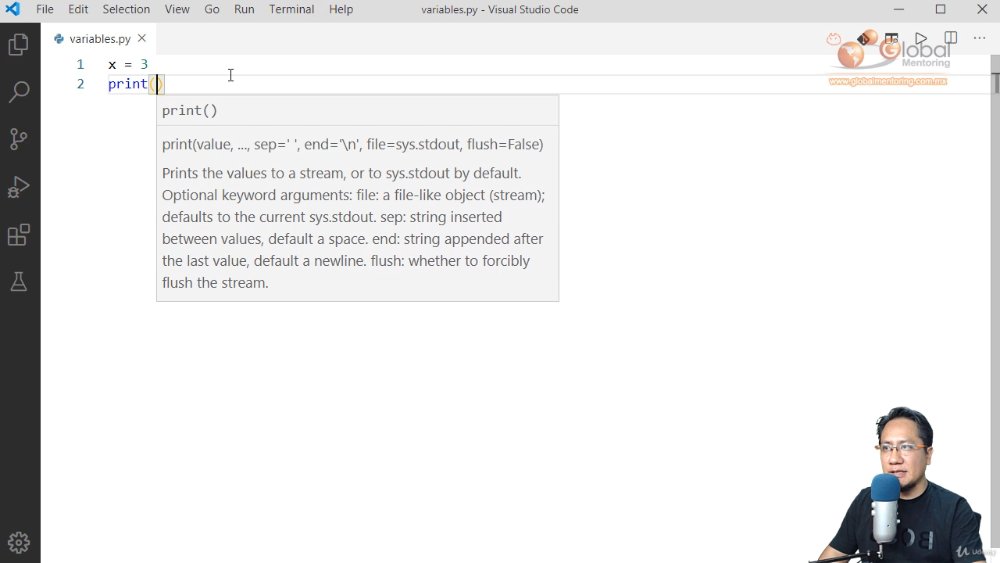The height and width of the screenshot is (563, 1000).
Task: Split the editor to the right
Action: point(950,38)
